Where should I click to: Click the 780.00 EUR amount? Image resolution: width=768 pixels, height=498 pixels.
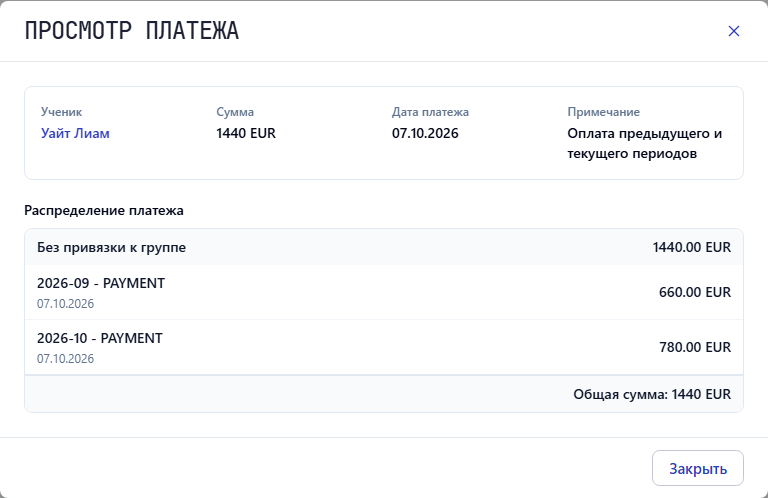point(695,347)
